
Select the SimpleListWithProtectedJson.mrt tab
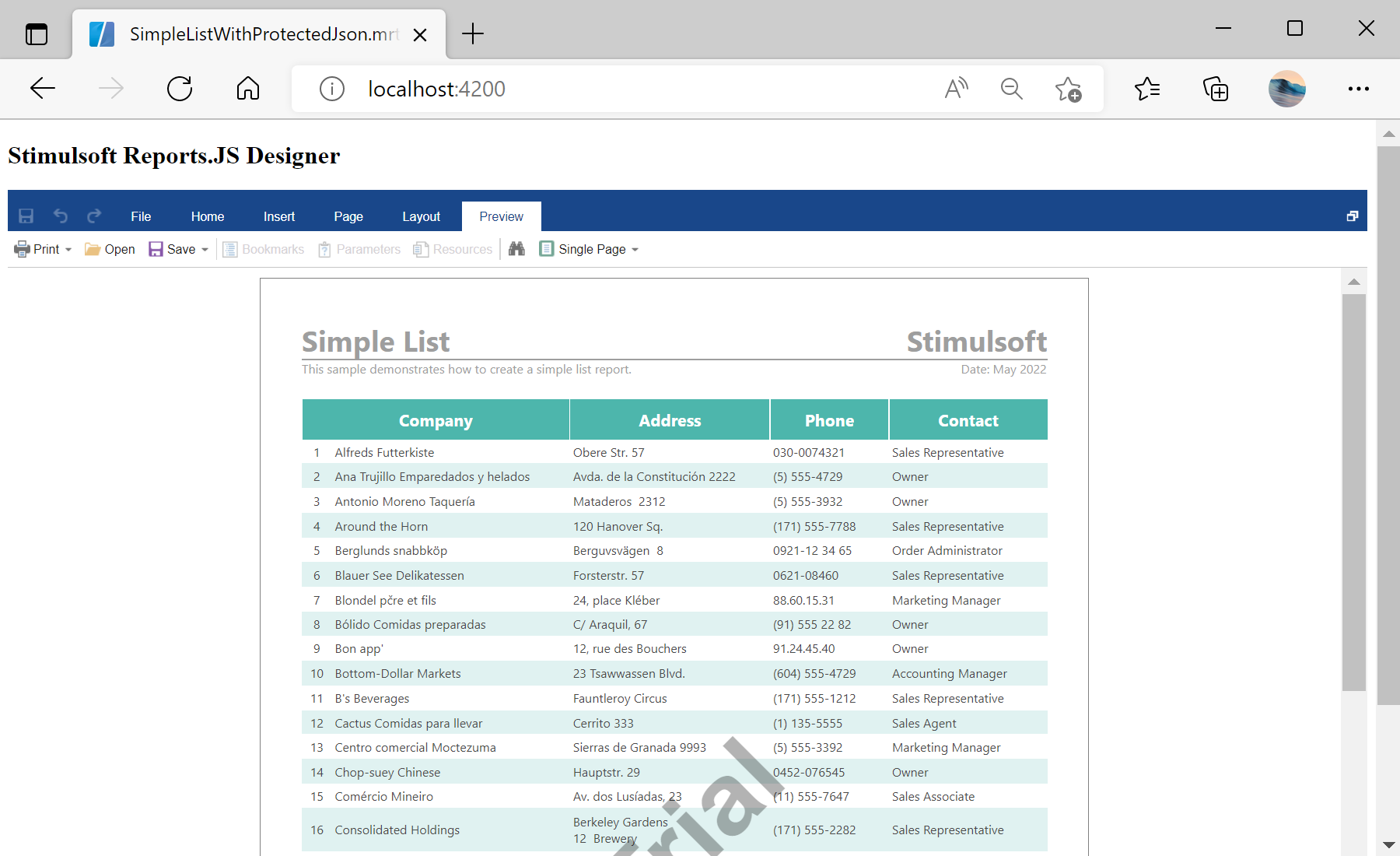pos(259,34)
